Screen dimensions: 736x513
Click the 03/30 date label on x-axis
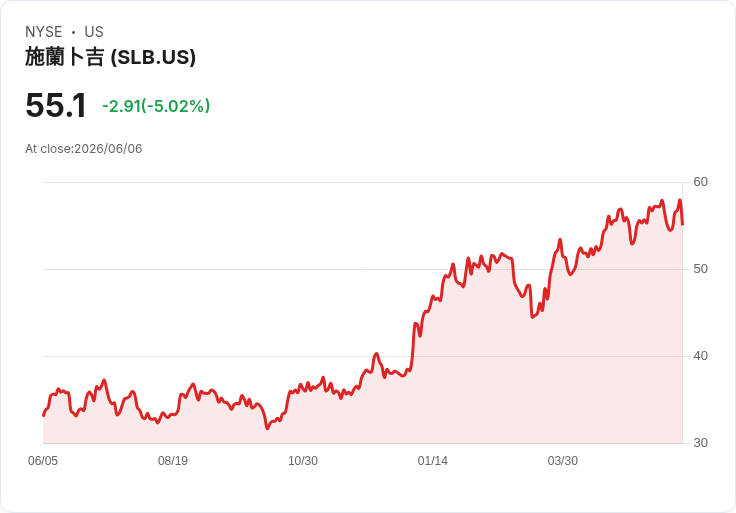(562, 461)
